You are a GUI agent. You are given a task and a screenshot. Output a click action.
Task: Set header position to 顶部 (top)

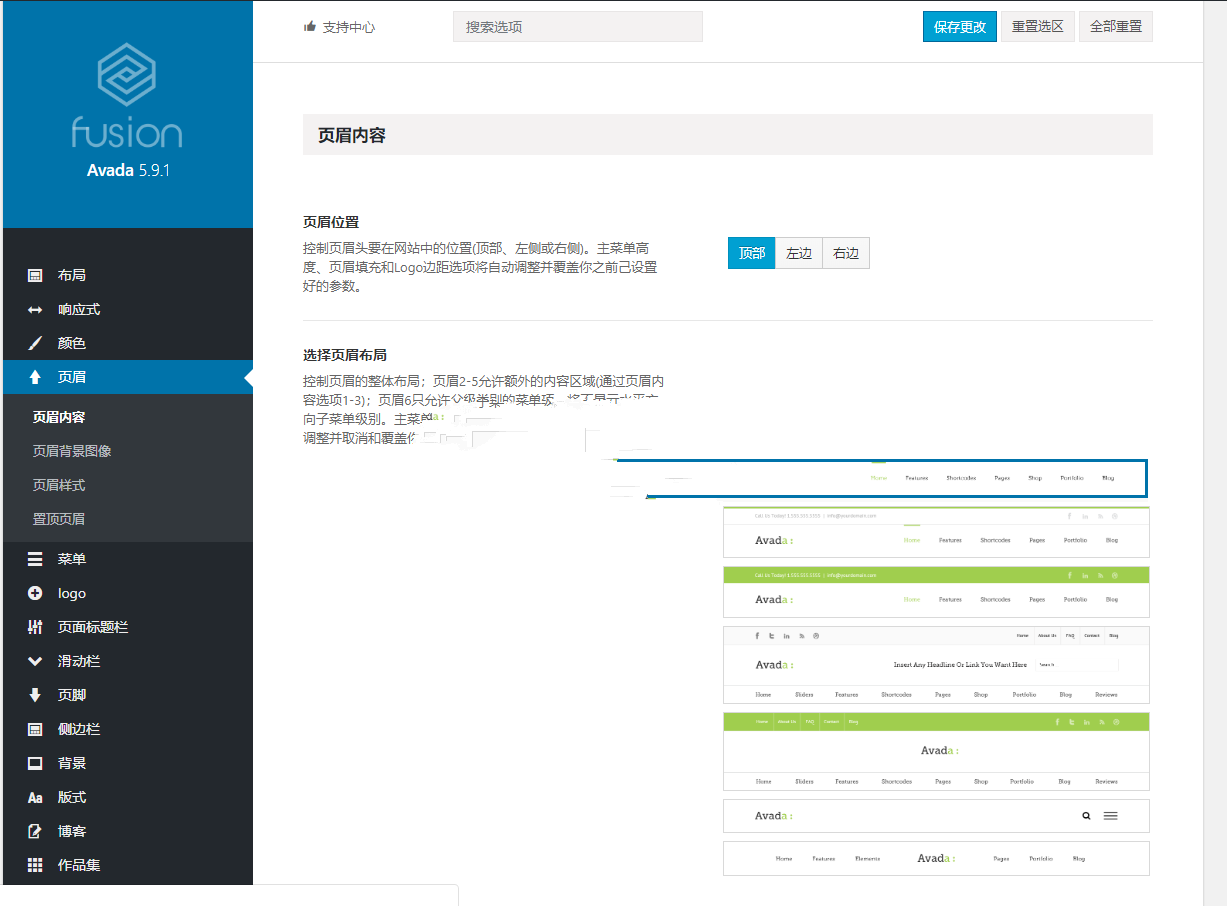pyautogui.click(x=751, y=254)
